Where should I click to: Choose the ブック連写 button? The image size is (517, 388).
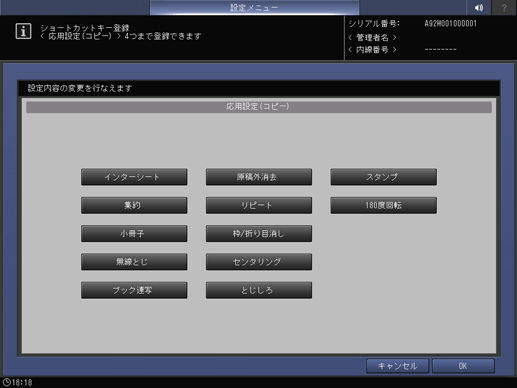click(134, 290)
